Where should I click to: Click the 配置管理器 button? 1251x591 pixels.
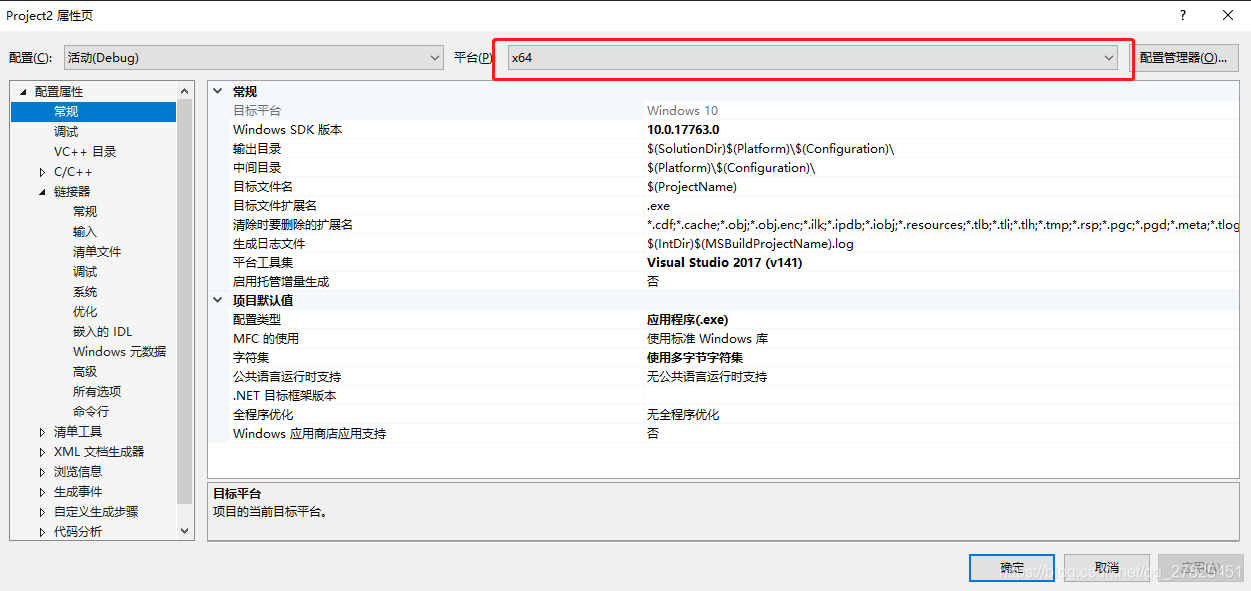[1186, 57]
